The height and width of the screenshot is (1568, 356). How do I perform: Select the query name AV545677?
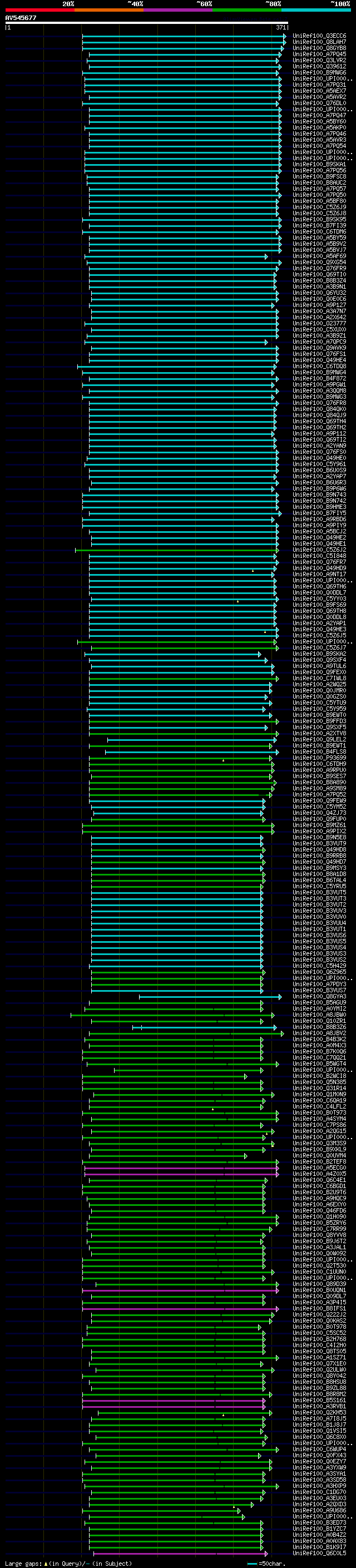click(21, 18)
